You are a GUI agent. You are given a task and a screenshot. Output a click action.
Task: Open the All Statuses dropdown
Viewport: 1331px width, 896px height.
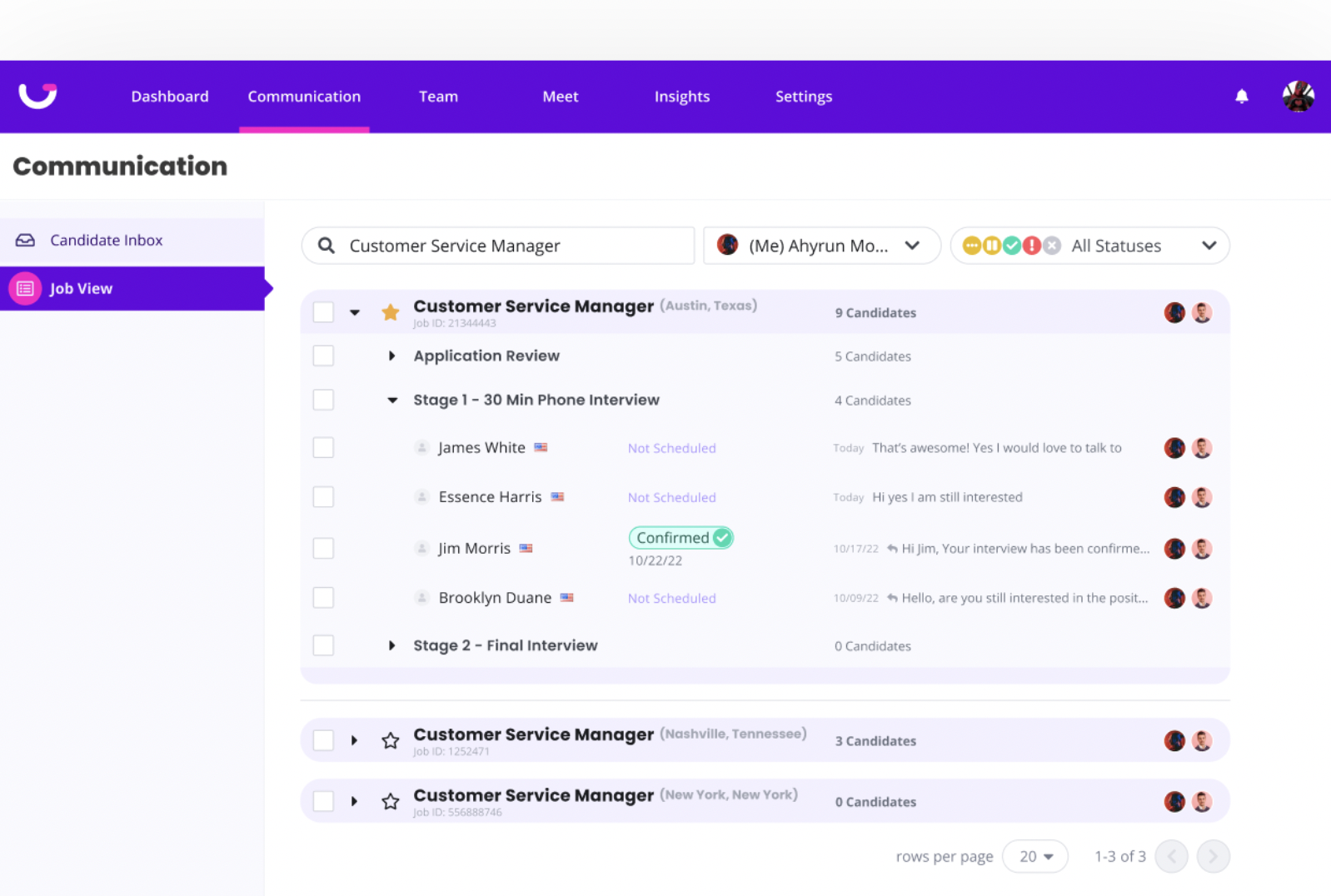(x=1090, y=246)
